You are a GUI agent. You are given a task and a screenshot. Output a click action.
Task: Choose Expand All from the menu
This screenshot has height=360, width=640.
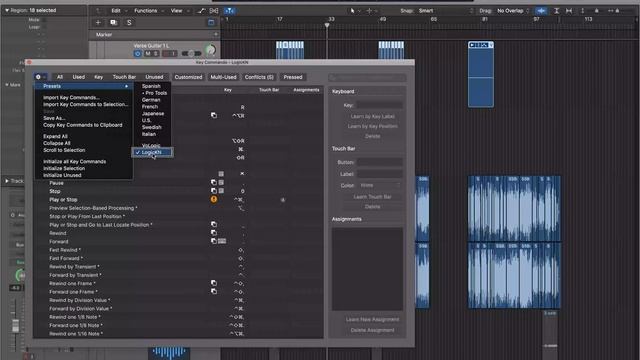tap(56, 136)
